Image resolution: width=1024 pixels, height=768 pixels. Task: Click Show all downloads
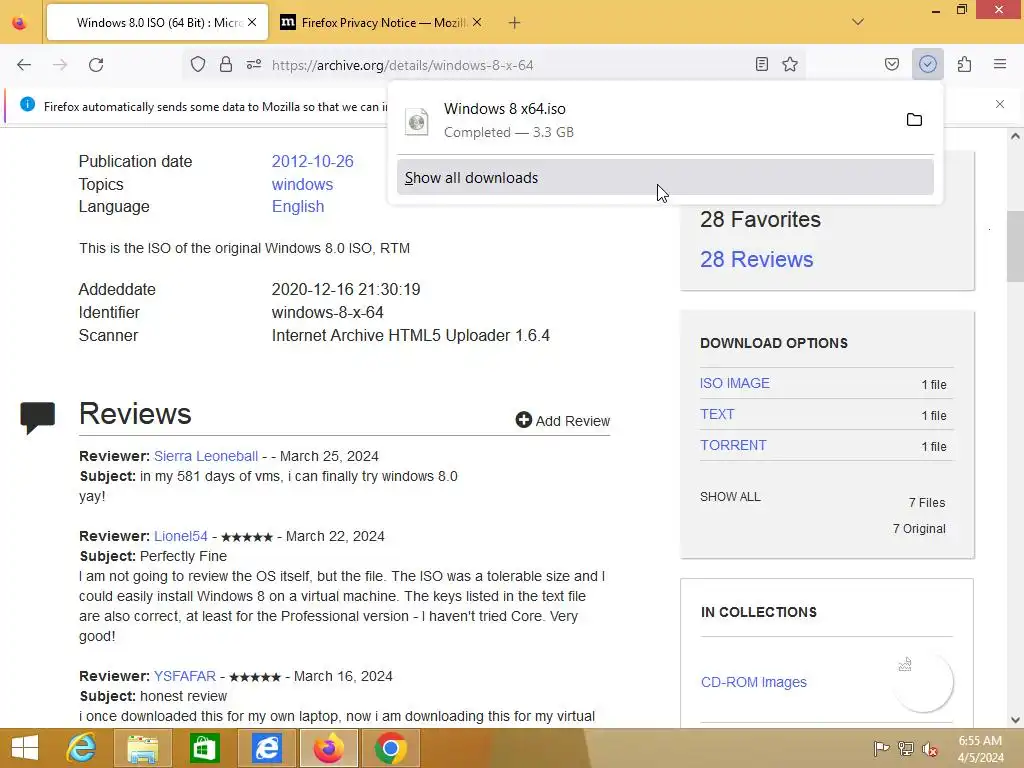click(665, 178)
